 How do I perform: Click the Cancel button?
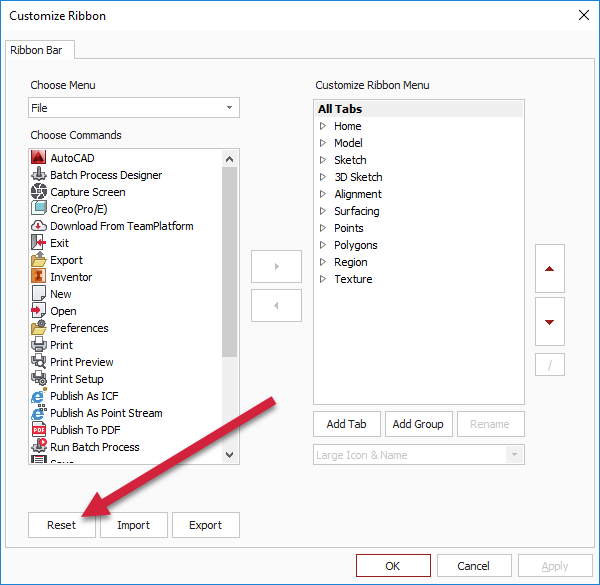click(x=474, y=565)
